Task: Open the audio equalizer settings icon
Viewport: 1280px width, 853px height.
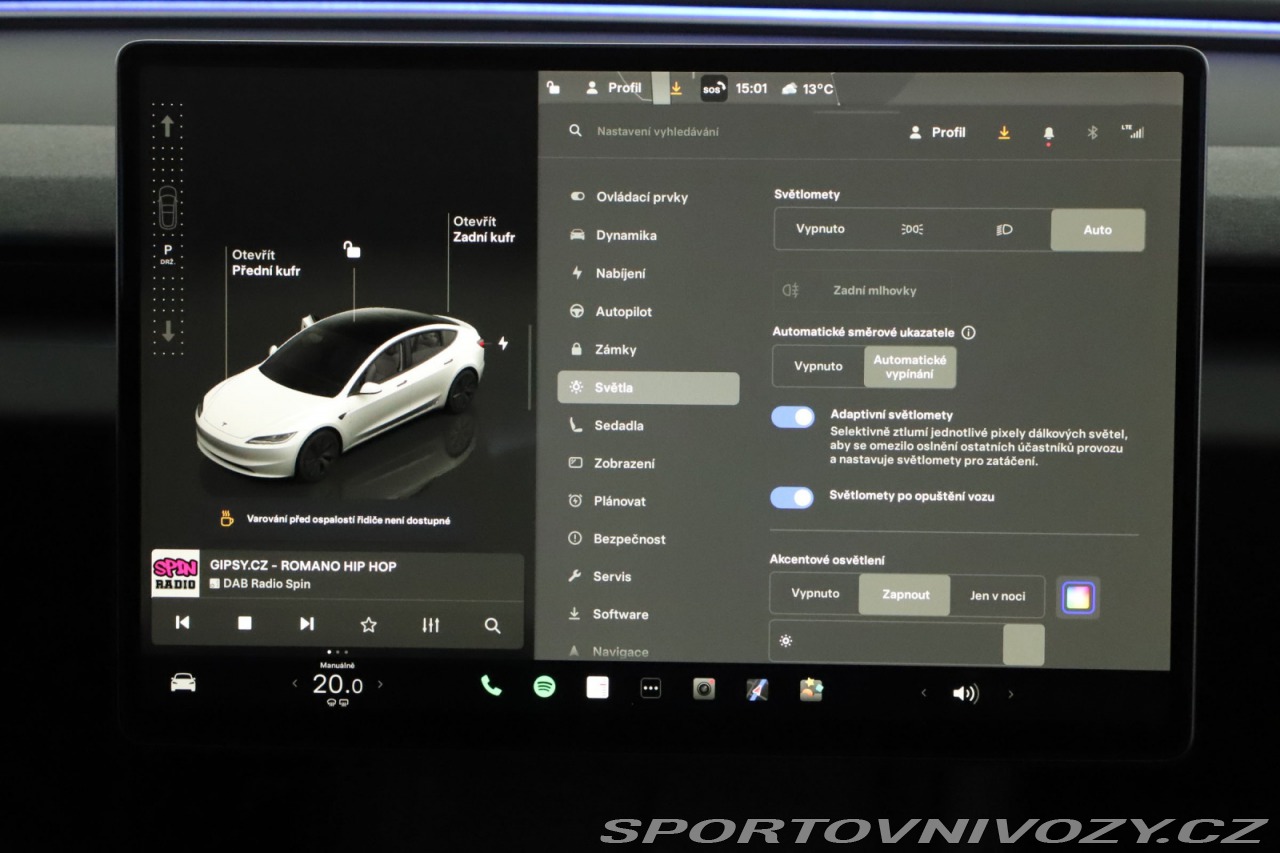Action: click(431, 625)
